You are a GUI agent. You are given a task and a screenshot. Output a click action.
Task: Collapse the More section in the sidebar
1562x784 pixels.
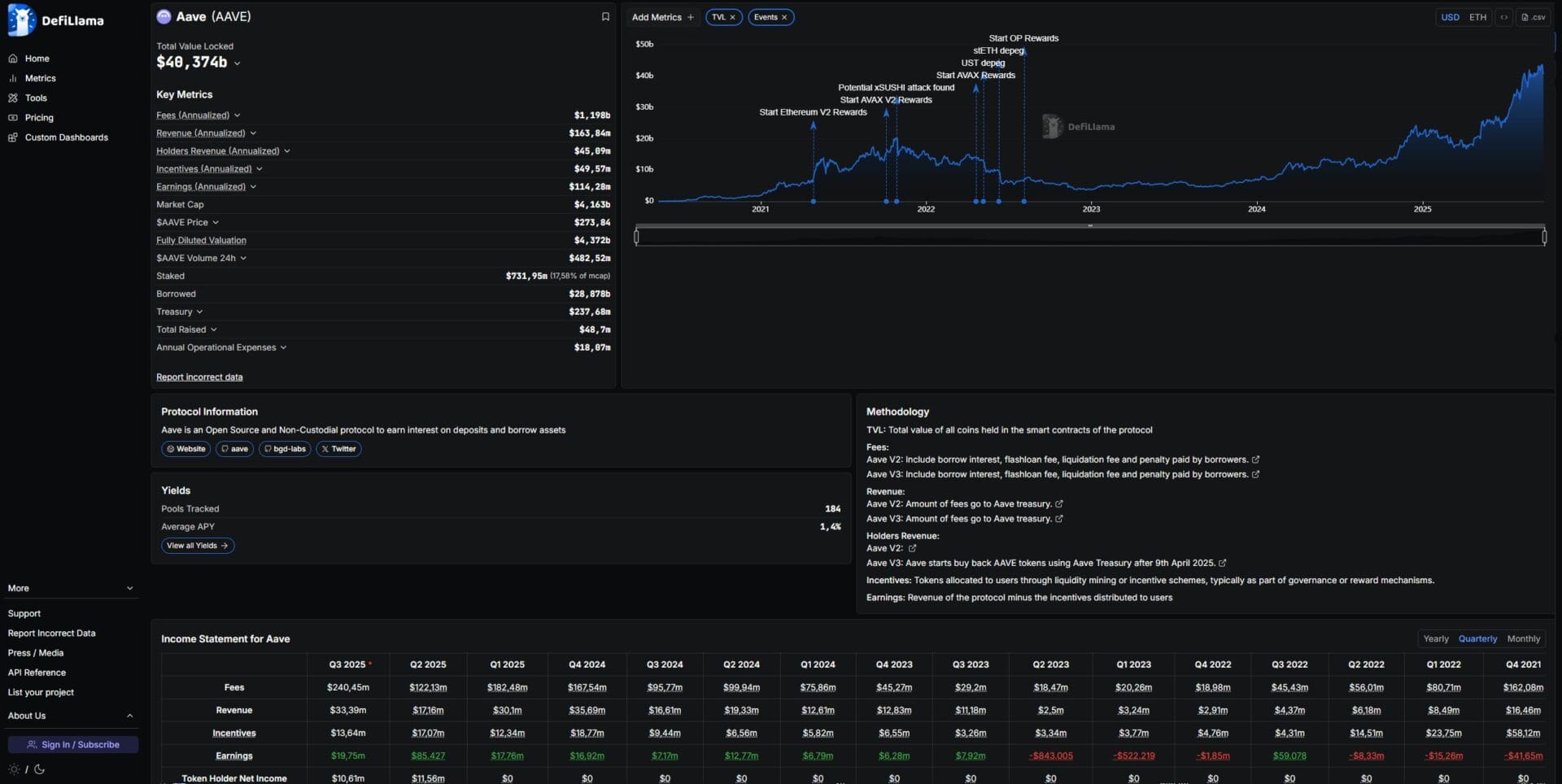tap(129, 589)
